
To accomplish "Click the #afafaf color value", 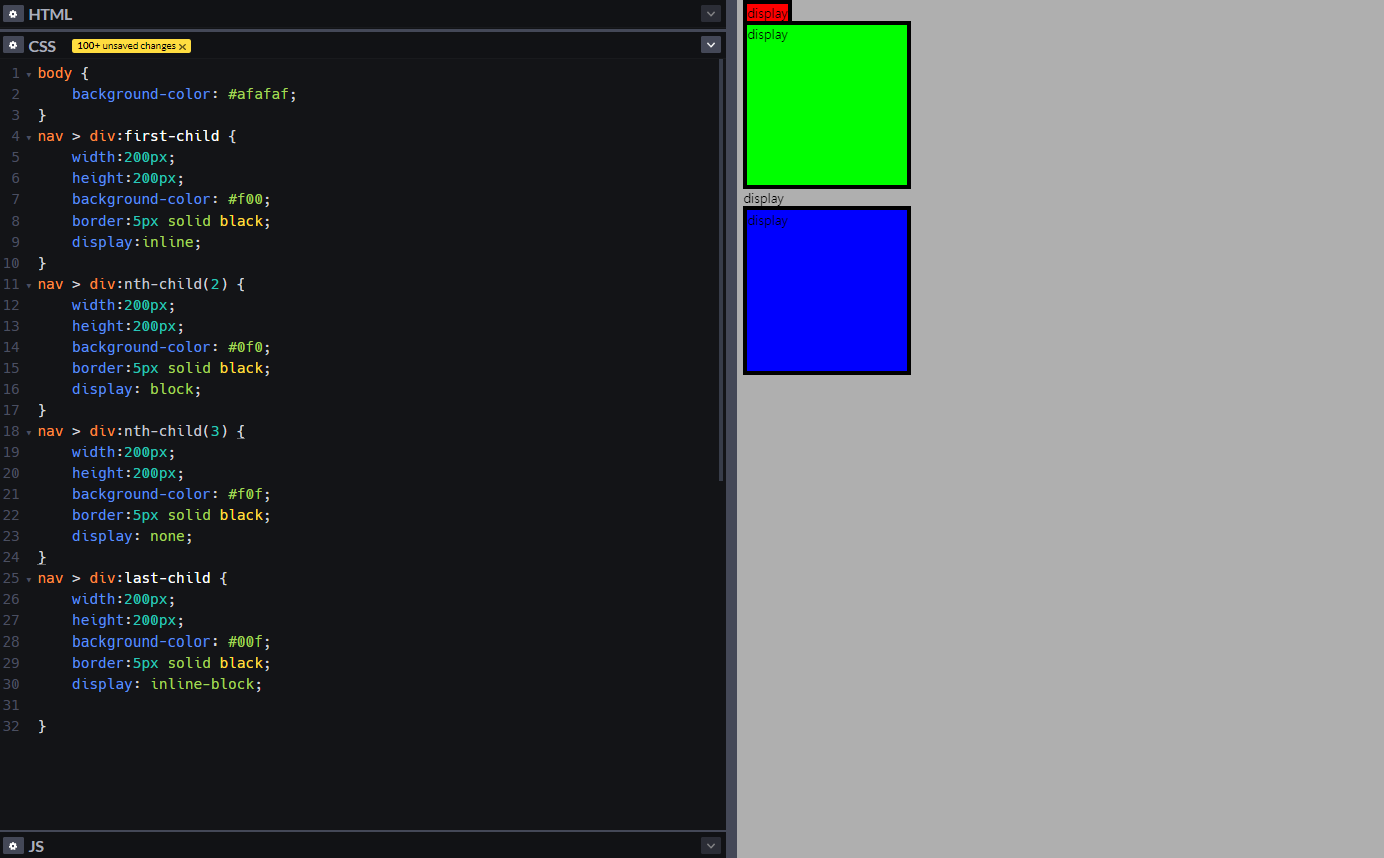I will 258,94.
